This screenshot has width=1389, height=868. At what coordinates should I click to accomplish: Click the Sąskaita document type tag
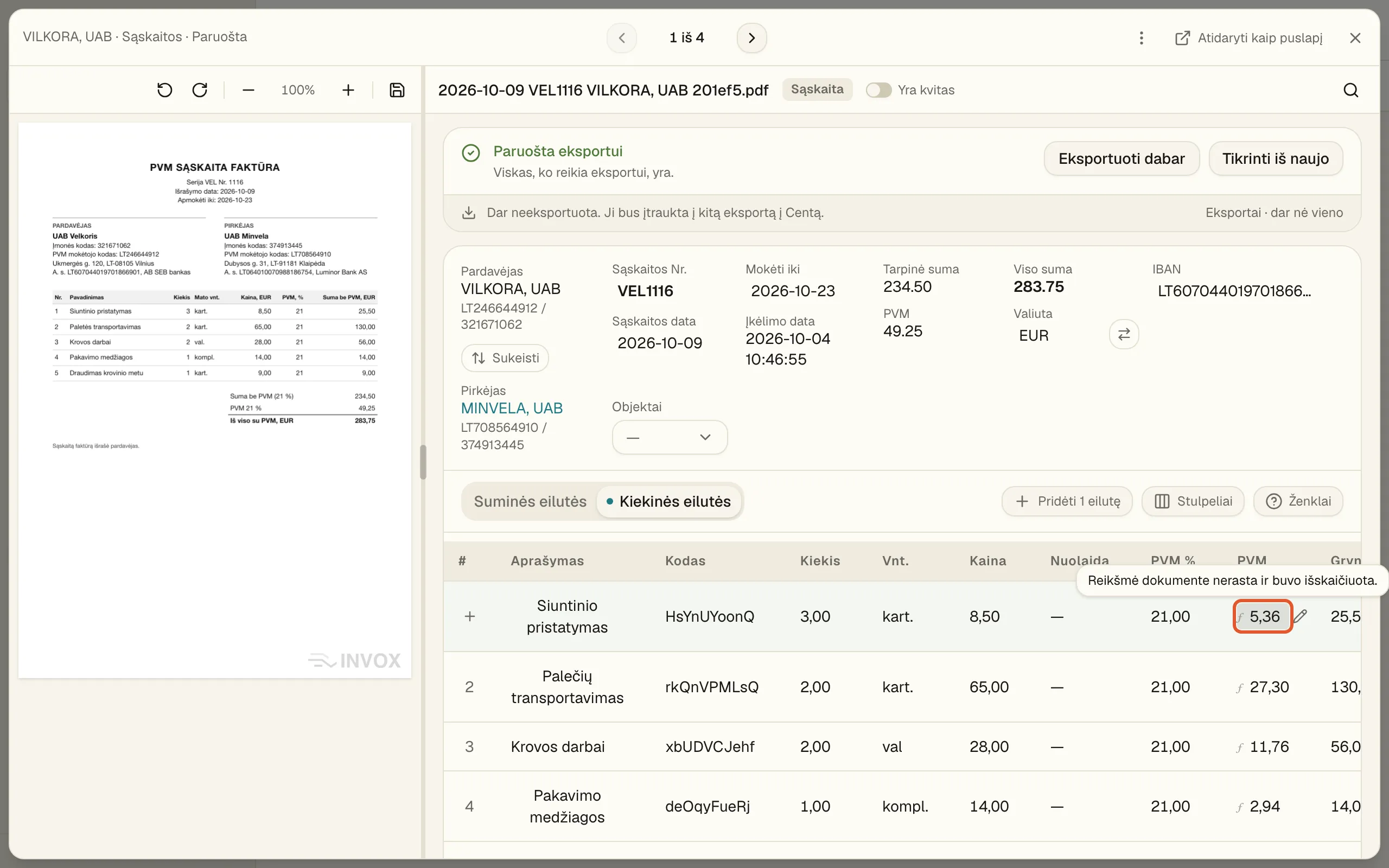click(817, 90)
